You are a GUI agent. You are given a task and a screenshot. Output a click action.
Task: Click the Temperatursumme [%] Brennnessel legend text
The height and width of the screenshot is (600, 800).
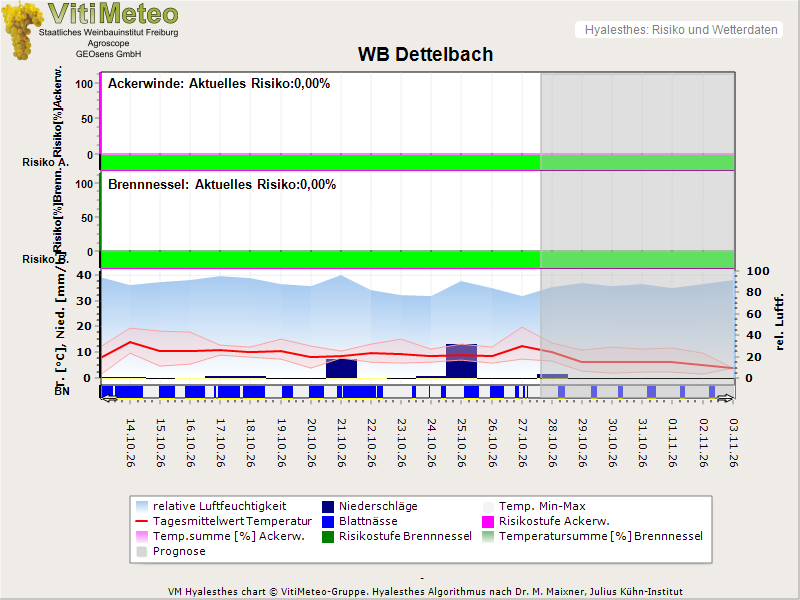pyautogui.click(x=601, y=536)
